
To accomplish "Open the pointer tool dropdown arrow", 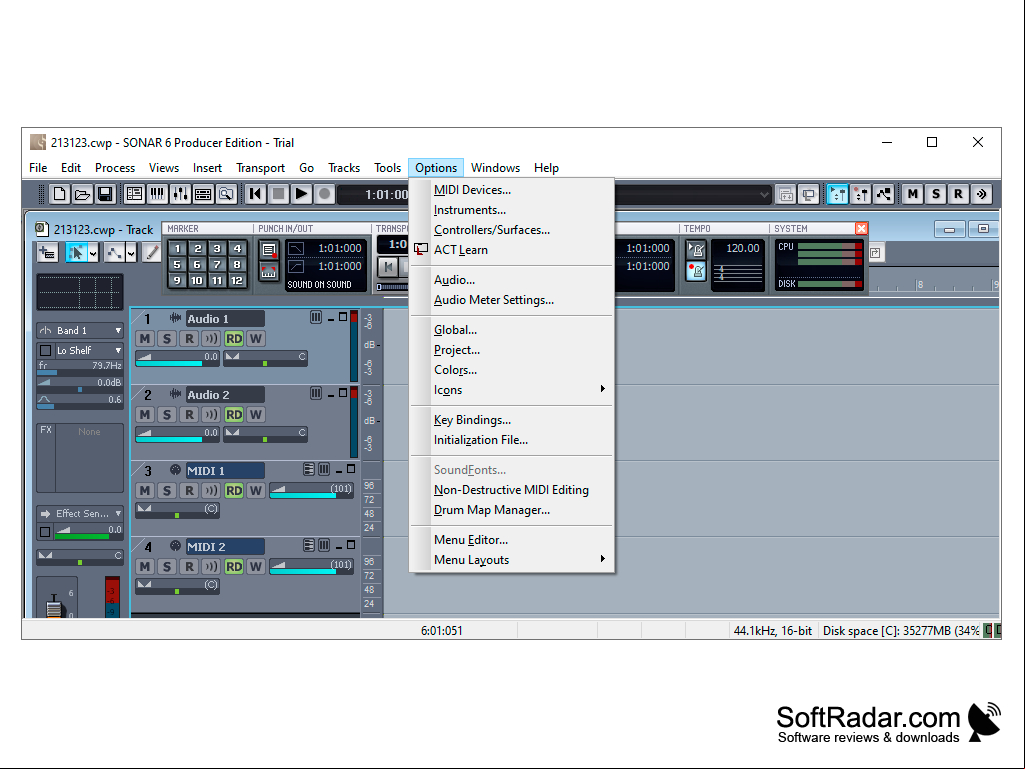I will tap(93, 253).
